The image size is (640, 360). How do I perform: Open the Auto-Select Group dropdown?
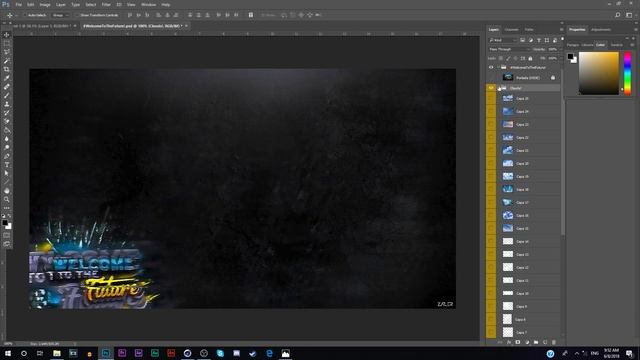coord(61,15)
